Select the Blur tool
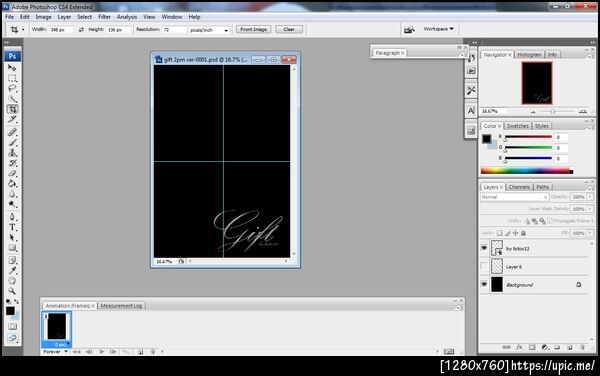This screenshot has height=376, width=600. (x=12, y=194)
